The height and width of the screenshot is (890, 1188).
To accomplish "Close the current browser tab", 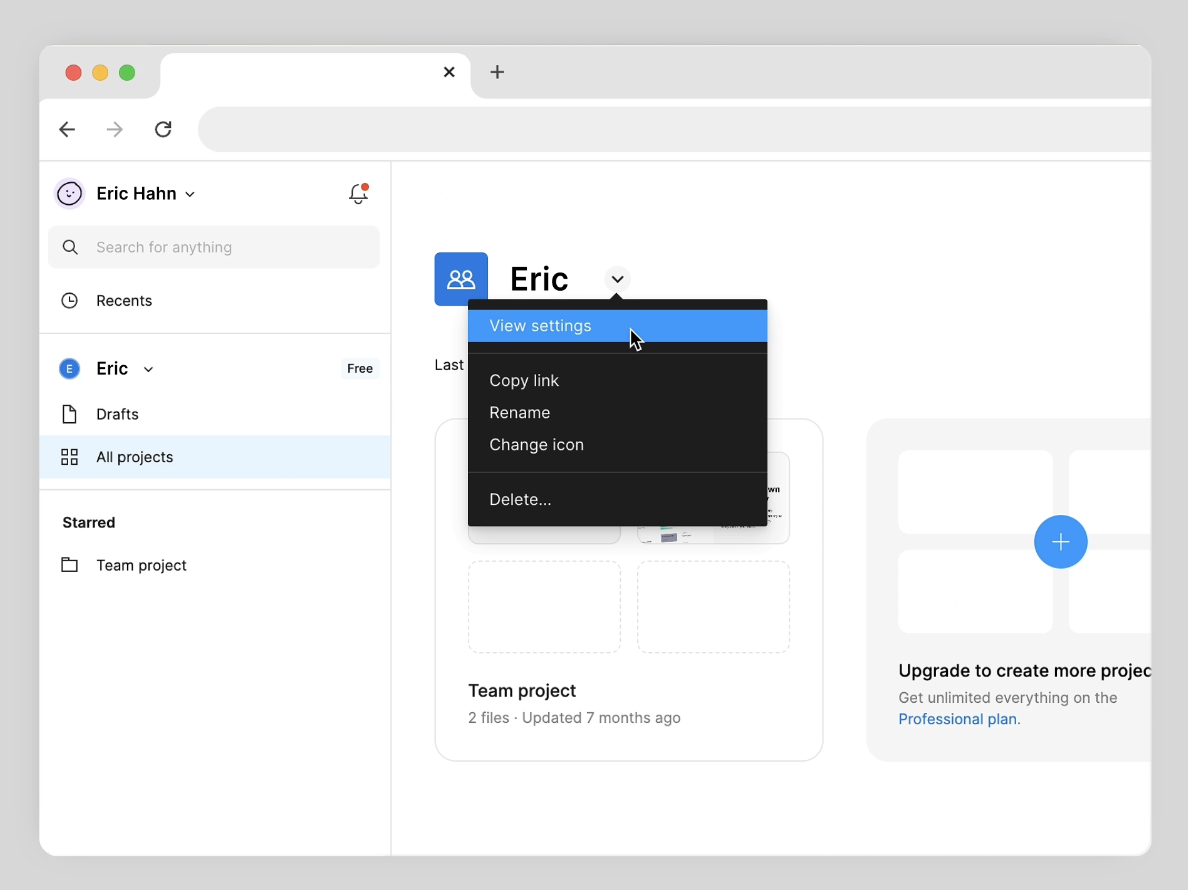I will pyautogui.click(x=449, y=72).
